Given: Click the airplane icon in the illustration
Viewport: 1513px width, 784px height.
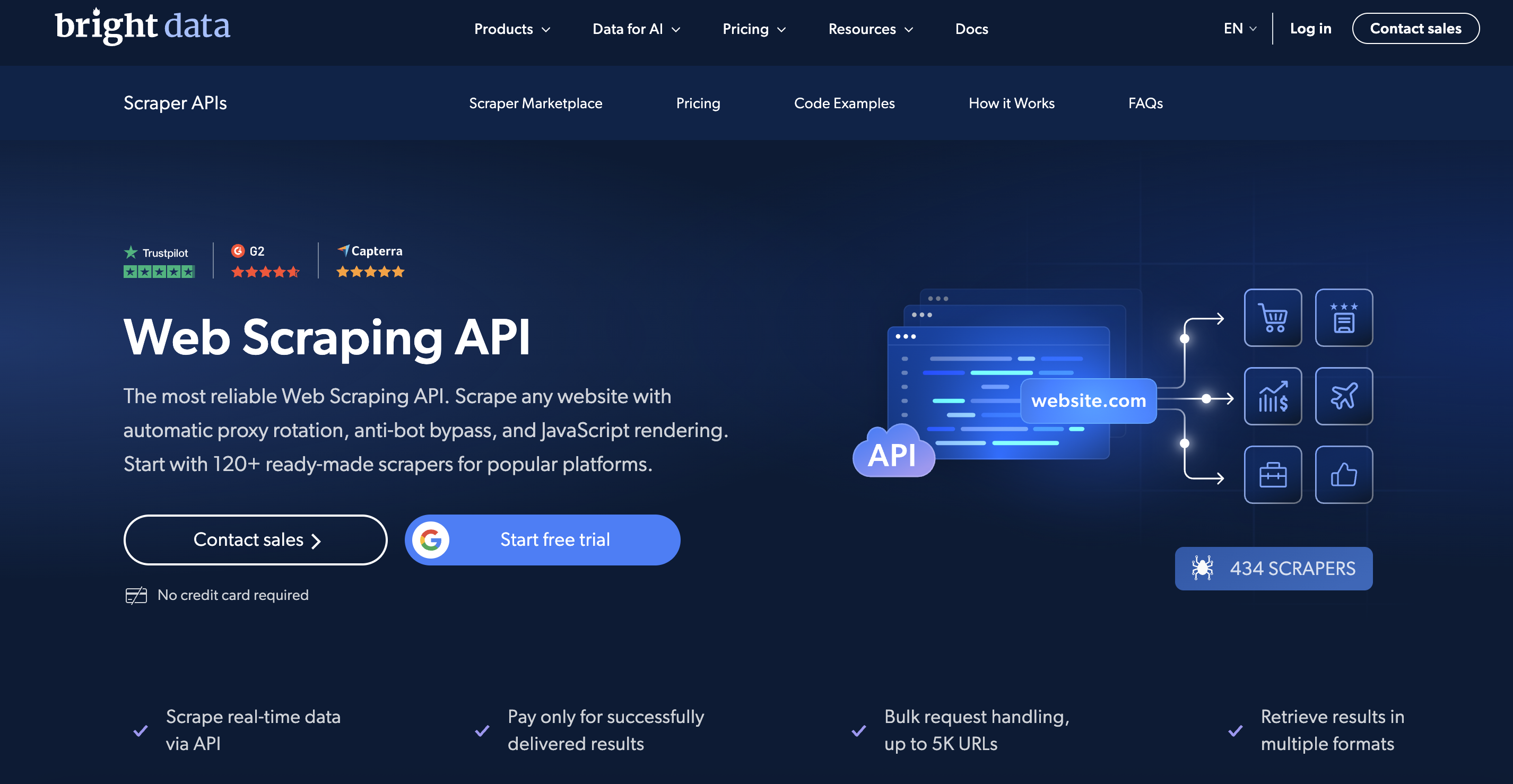Looking at the screenshot, I should tap(1344, 396).
